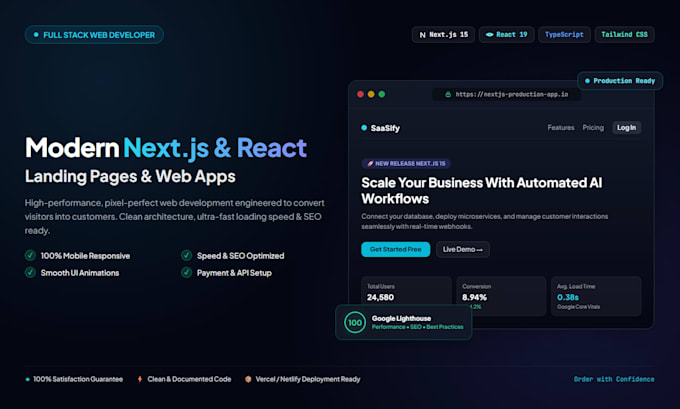This screenshot has height=409, width=680.
Task: Click the Production Ready badge
Action: (x=620, y=81)
